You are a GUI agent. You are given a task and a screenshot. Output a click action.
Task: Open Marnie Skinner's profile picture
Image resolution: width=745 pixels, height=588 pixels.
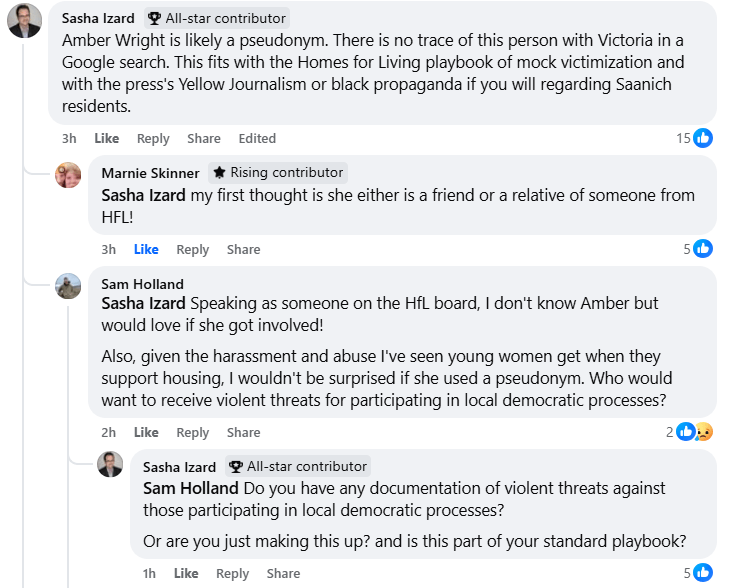pos(68,175)
